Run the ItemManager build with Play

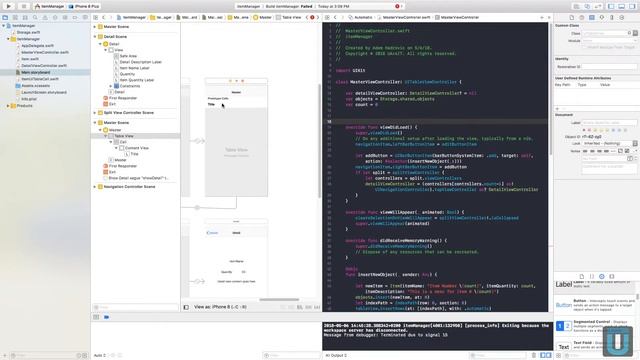point(9,6)
